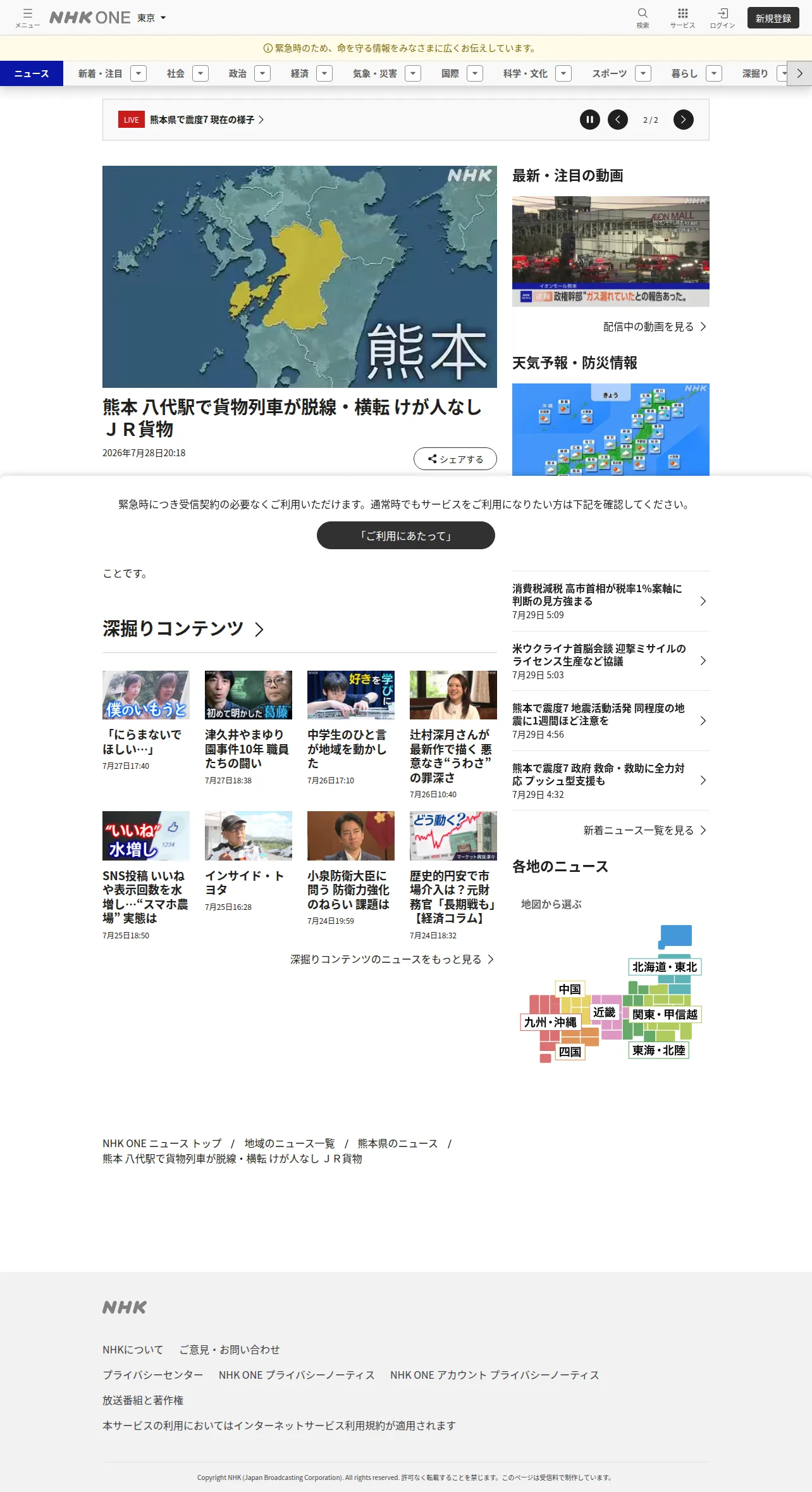Select 北海道・東北 on the region map
Screen dimensions: 812x1492
[665, 967]
